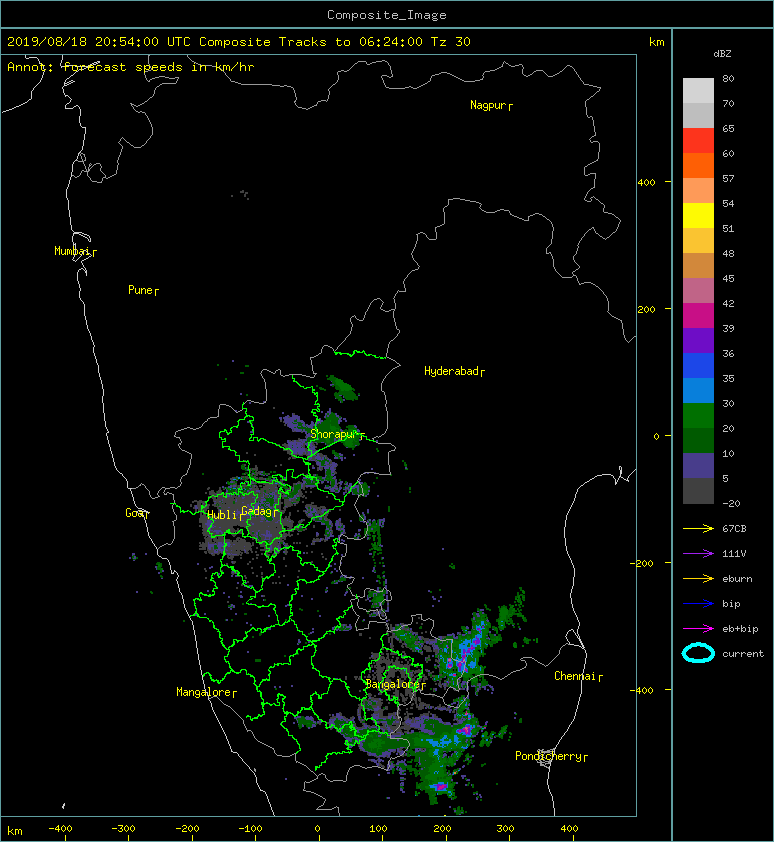
Task: Click the Mumbai city label
Action: [75, 251]
